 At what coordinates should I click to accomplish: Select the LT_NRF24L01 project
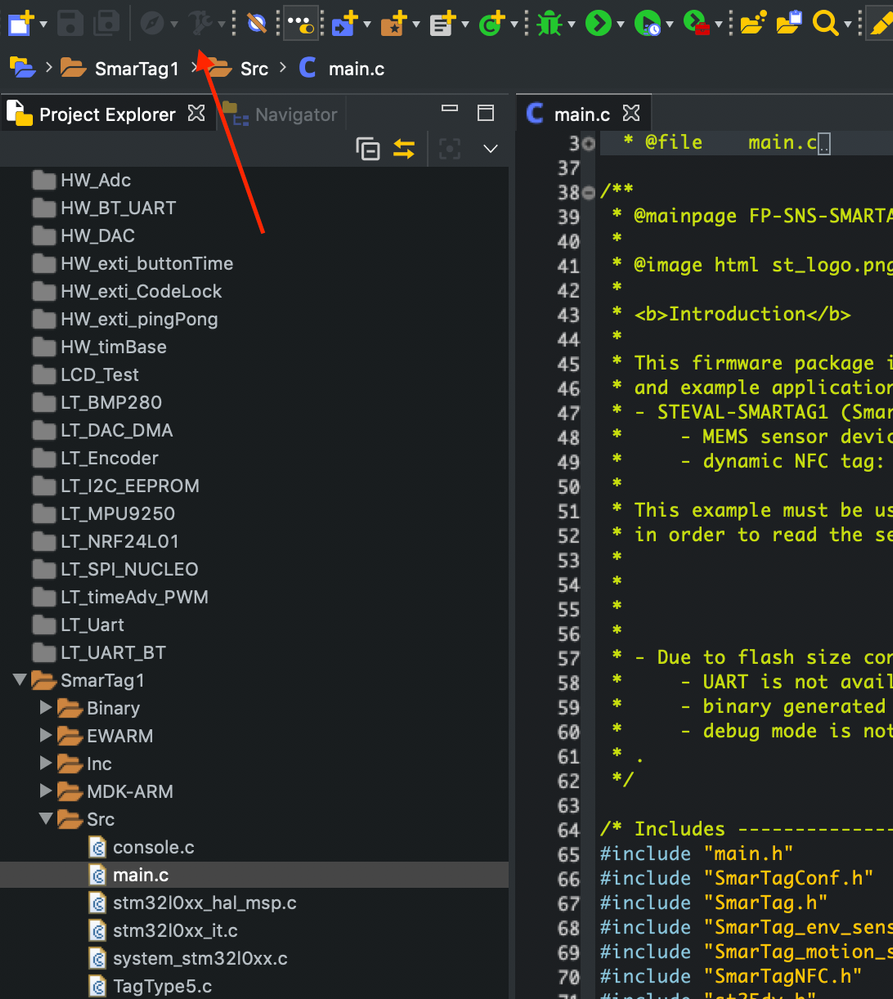[x=120, y=542]
